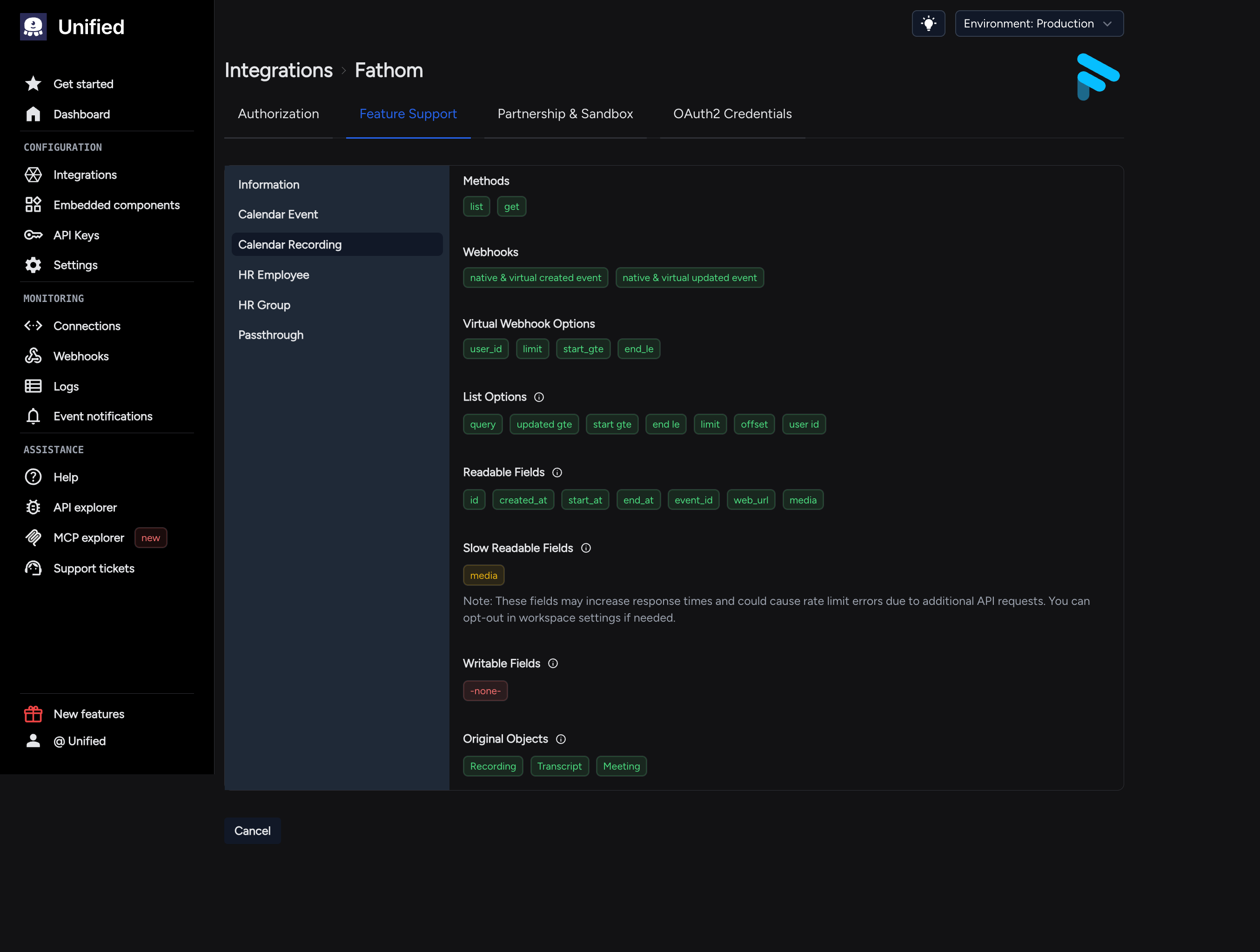
Task: Switch to OAuth2 Credentials tab
Action: (732, 114)
